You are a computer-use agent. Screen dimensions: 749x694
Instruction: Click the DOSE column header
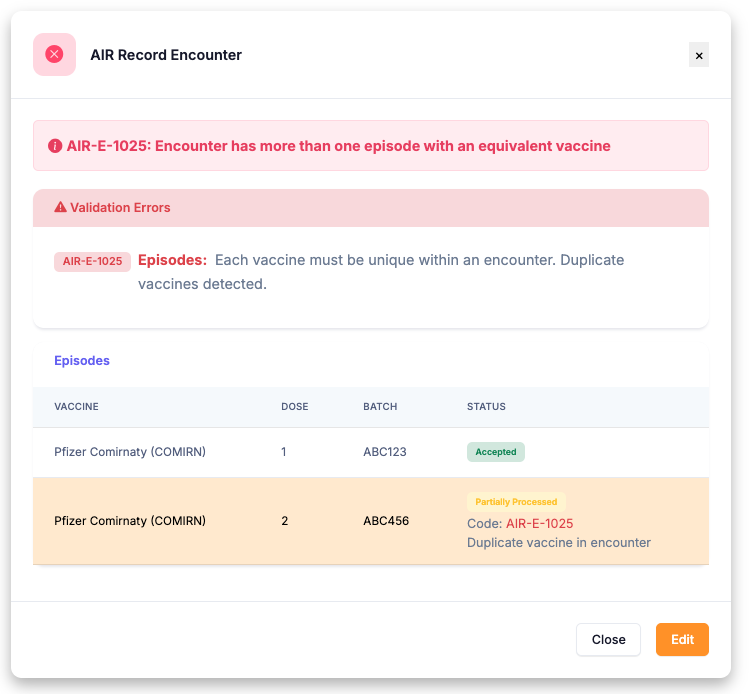[295, 406]
